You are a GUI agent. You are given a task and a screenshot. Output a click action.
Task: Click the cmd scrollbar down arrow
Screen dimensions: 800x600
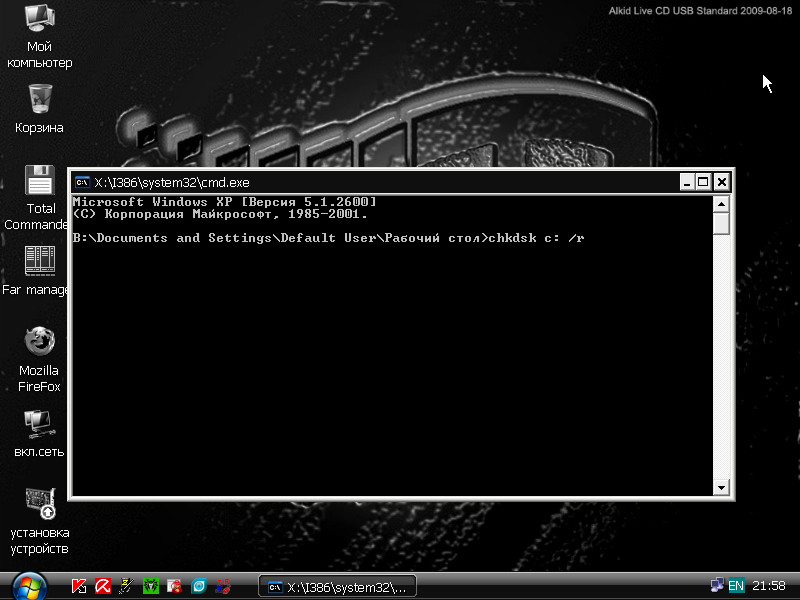point(721,487)
